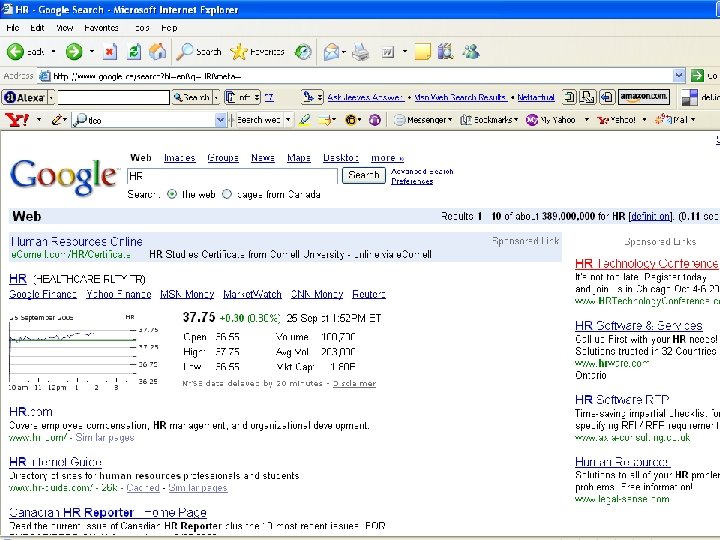
Task: Click the amazon.com toolbar button
Action: pyautogui.click(x=644, y=97)
